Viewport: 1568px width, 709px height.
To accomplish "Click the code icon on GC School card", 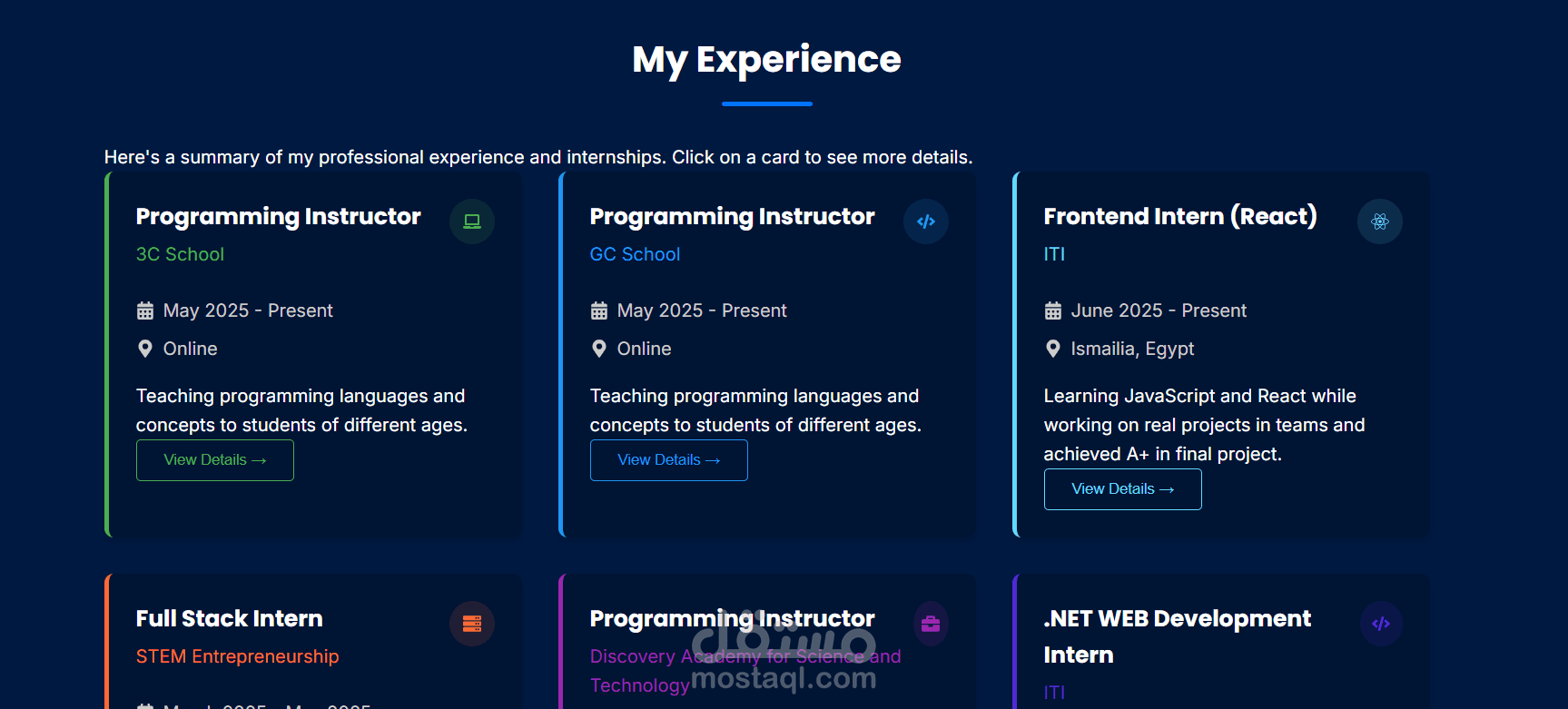I will point(926,222).
